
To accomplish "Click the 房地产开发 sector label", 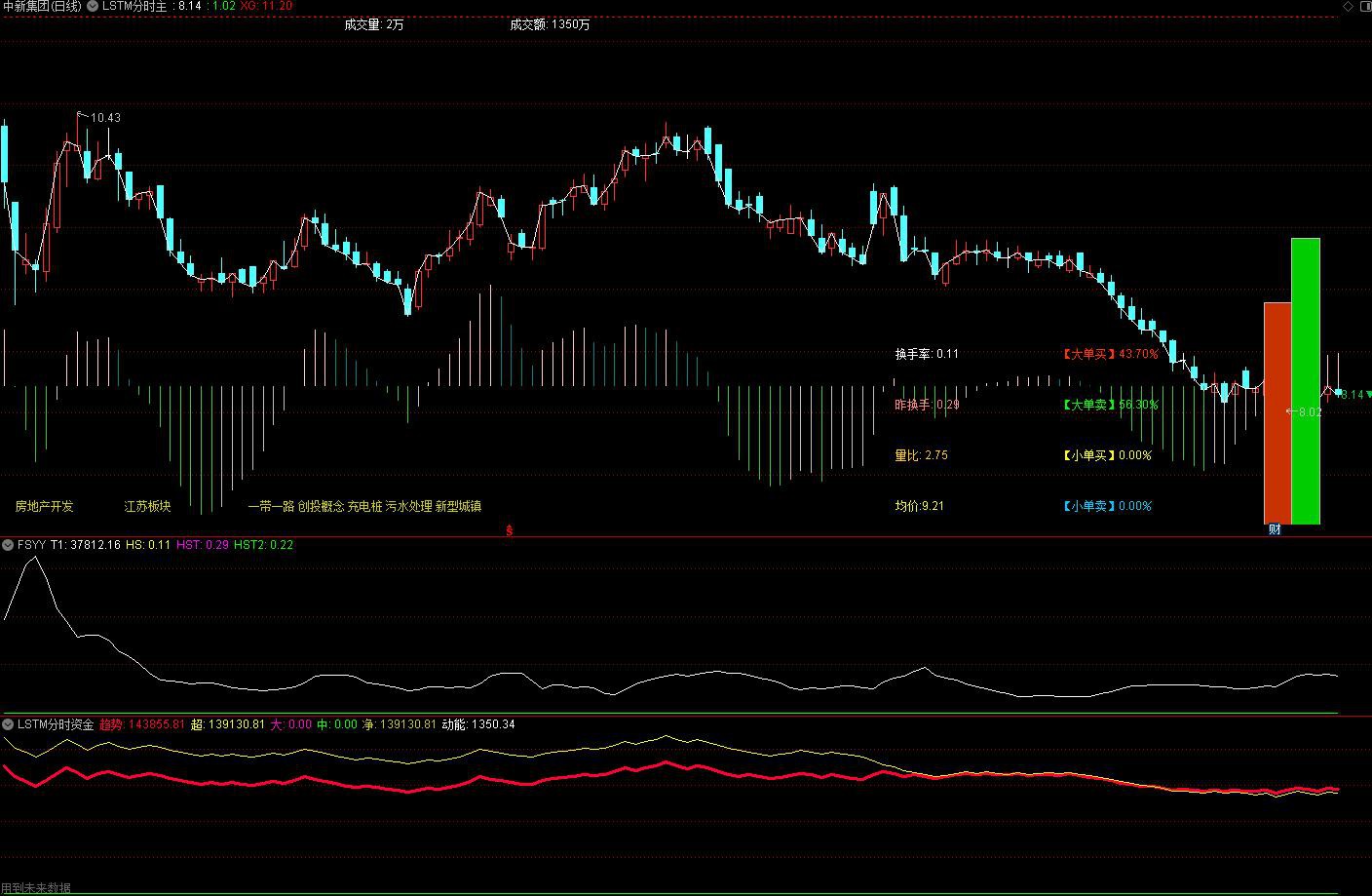I will coord(44,506).
